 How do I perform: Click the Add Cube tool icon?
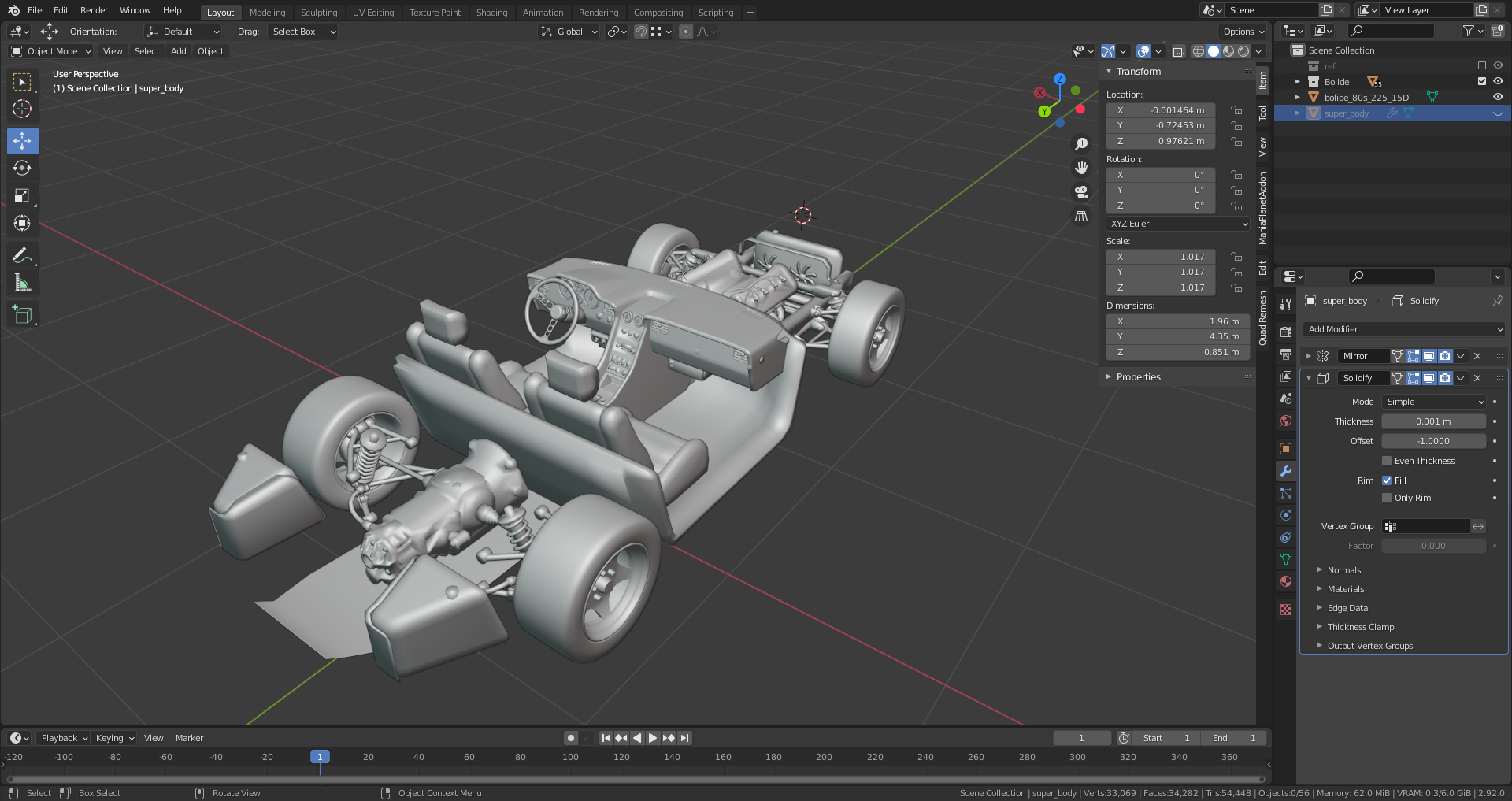click(22, 315)
